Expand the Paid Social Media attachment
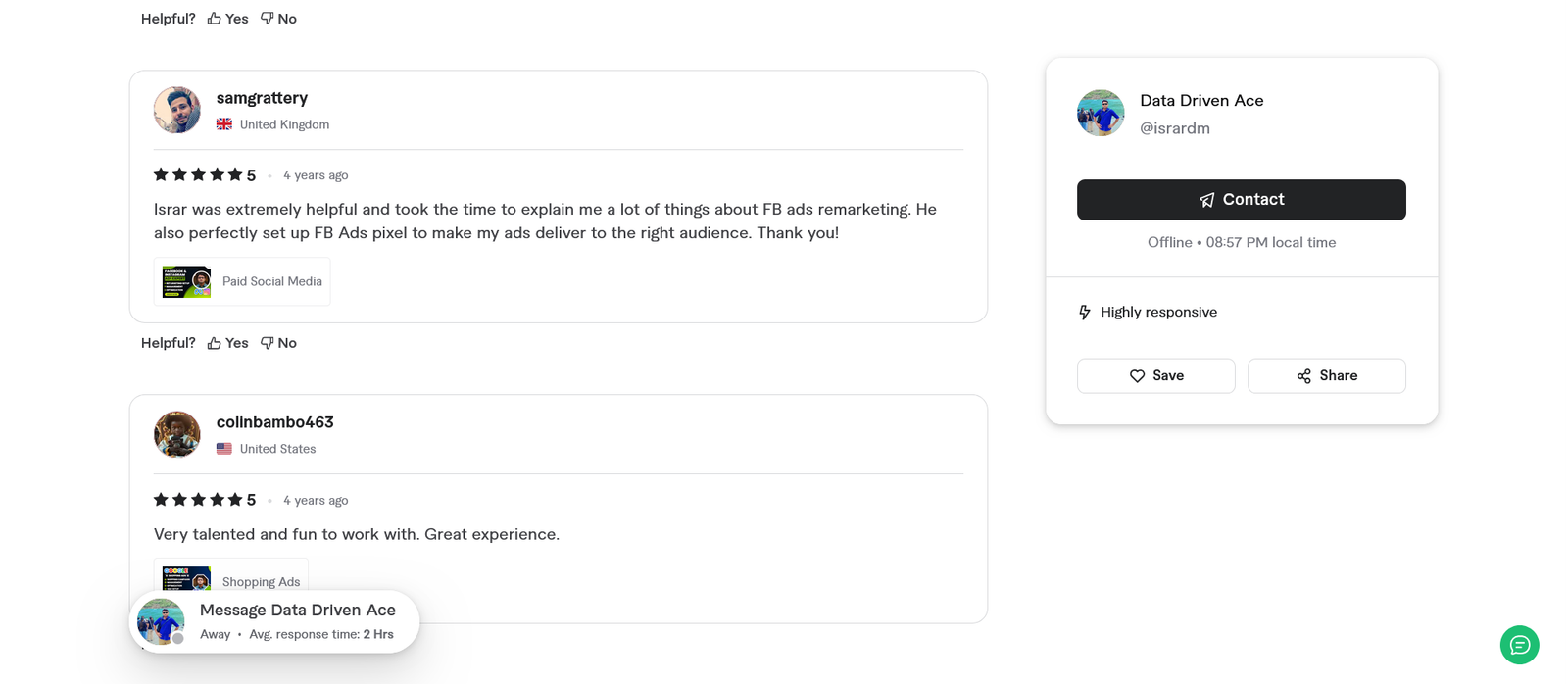Screen dimensions: 1568x684 click(x=241, y=280)
